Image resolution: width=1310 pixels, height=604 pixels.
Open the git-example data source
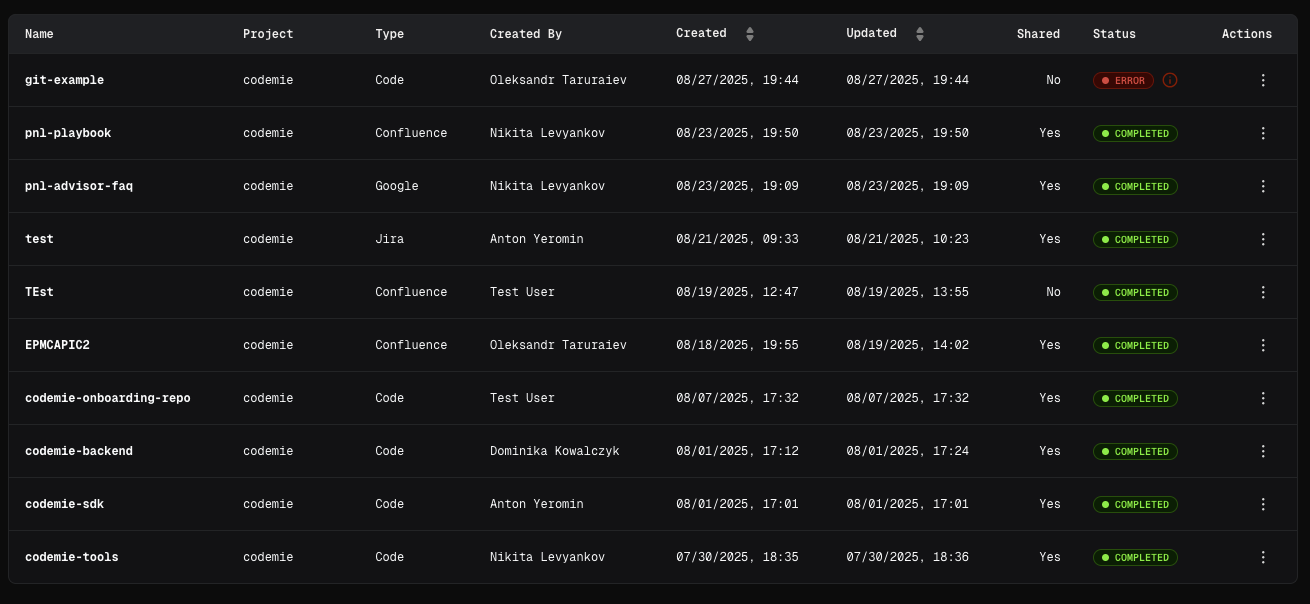tap(64, 80)
